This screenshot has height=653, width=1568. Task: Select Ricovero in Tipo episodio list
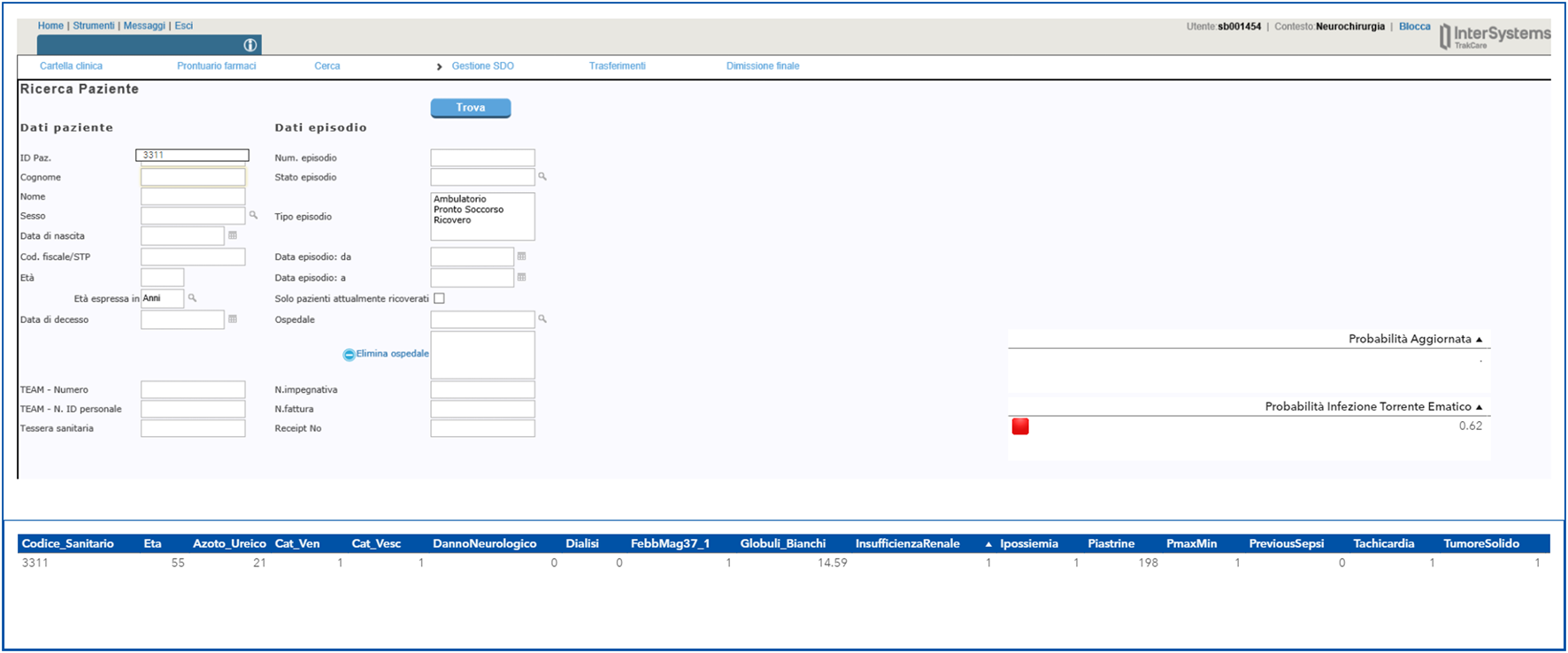click(452, 220)
